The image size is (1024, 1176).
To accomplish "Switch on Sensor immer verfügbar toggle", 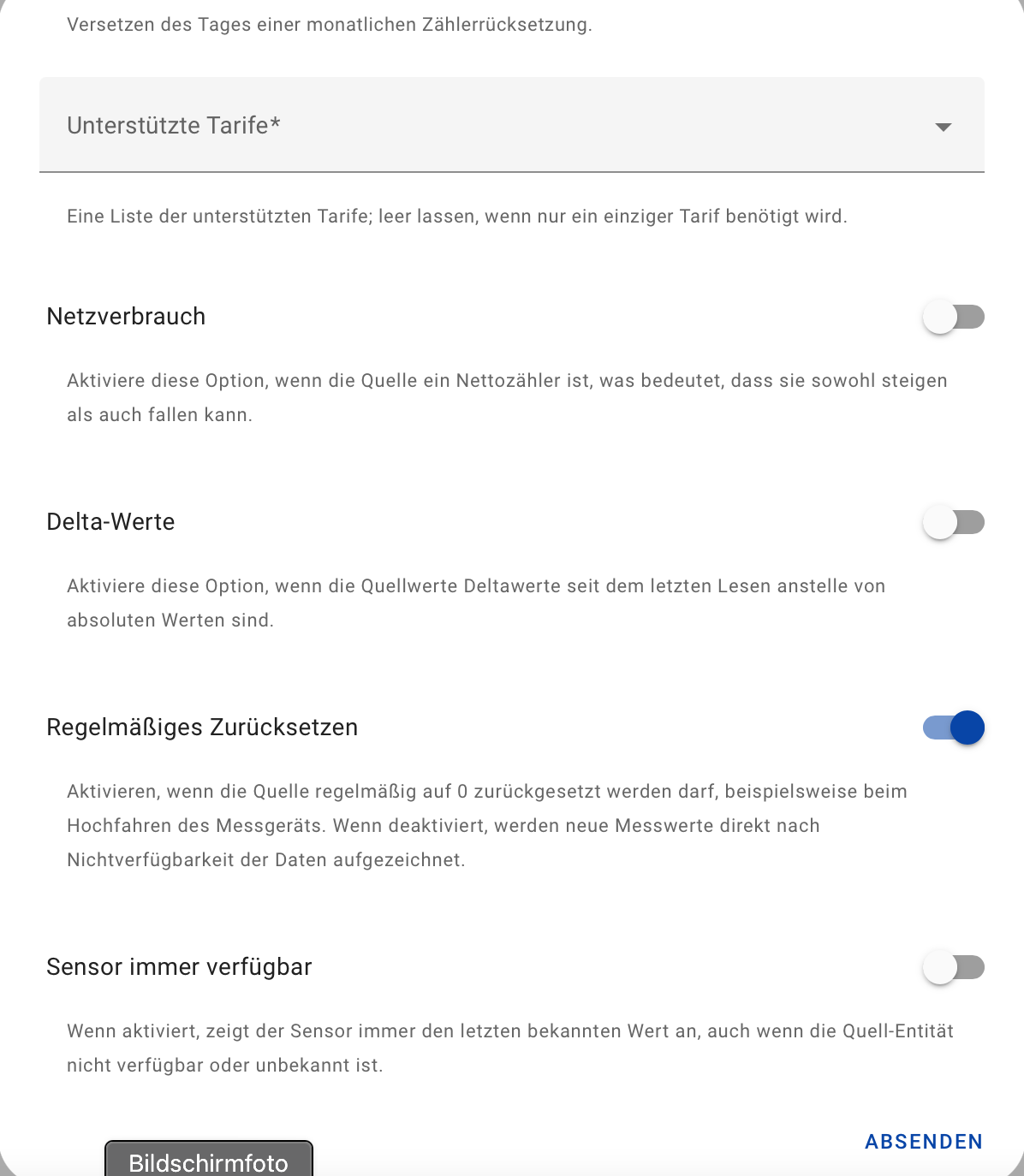I will coord(953,968).
